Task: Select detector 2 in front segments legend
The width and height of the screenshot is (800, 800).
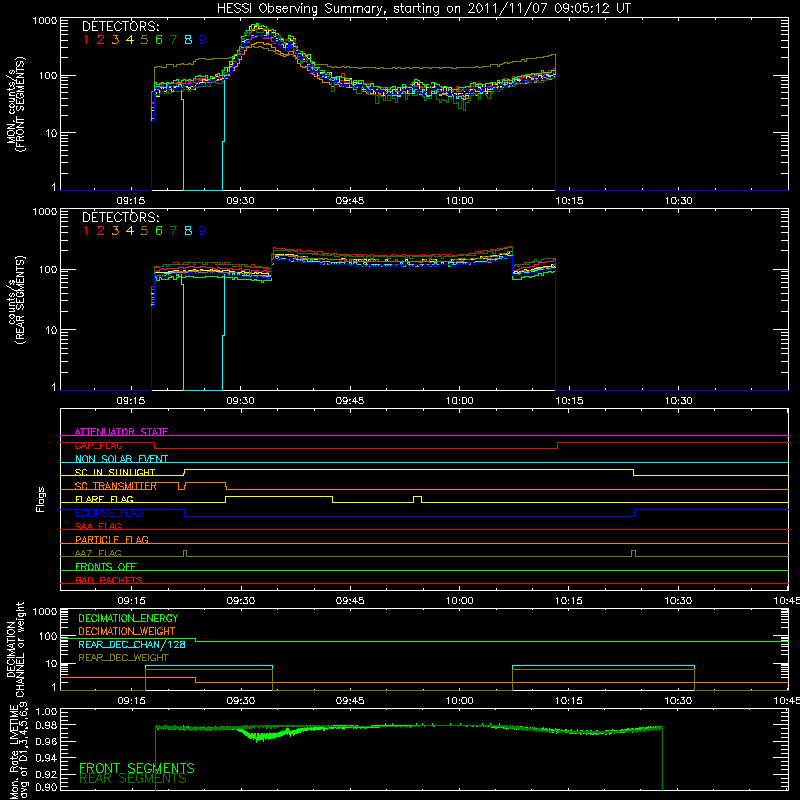Action: pyautogui.click(x=101, y=40)
